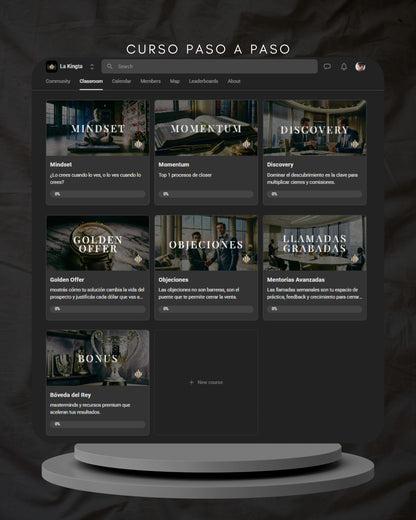Viewport: 416px width, 520px height.
Task: Open the chat messages icon
Action: [327, 66]
